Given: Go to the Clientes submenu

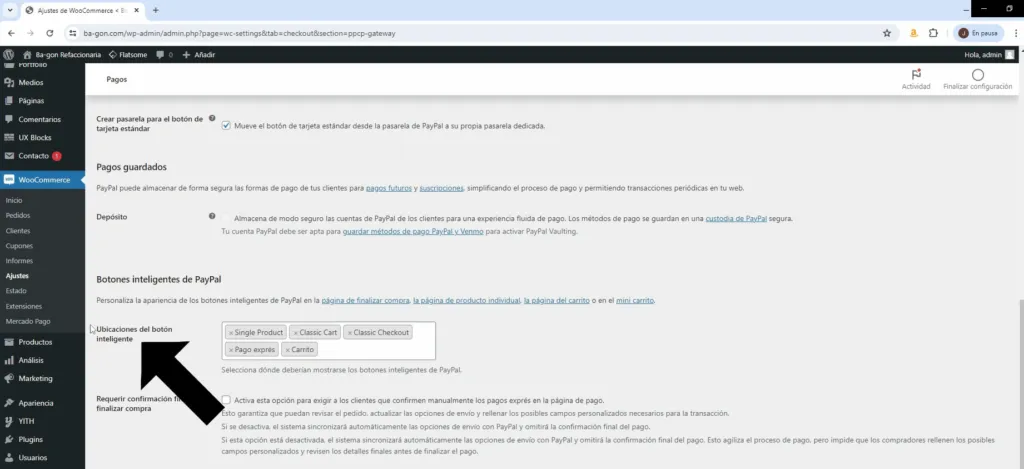Looking at the screenshot, I should [x=18, y=231].
